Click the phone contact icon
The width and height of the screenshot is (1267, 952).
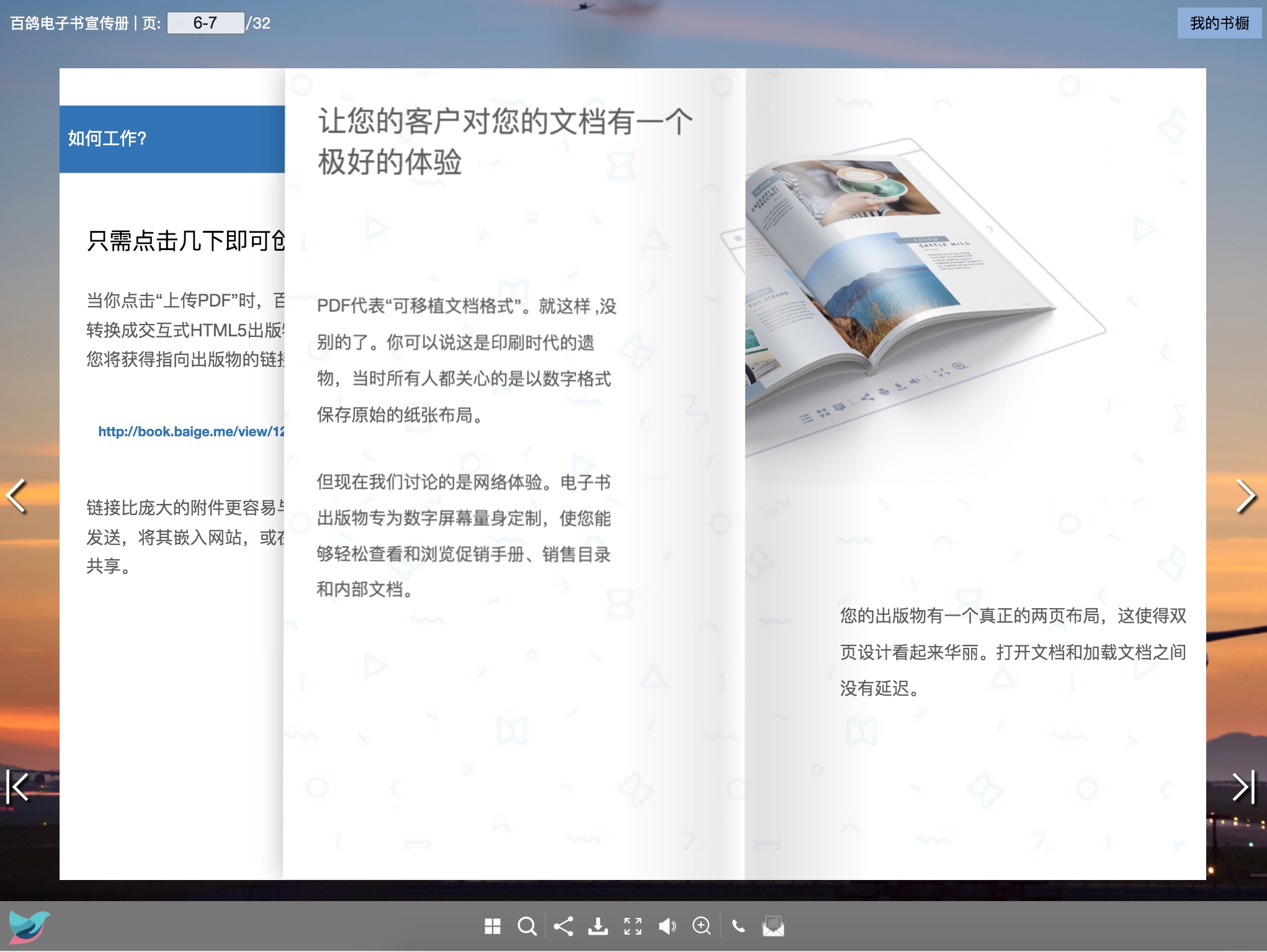(738, 926)
